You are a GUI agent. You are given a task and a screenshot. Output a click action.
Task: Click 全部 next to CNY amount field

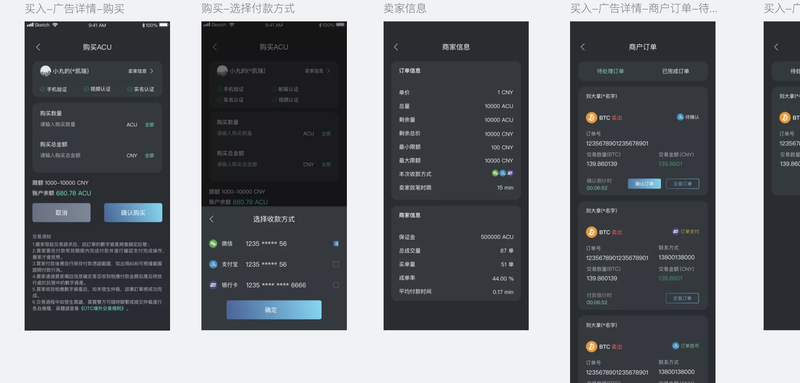point(149,156)
